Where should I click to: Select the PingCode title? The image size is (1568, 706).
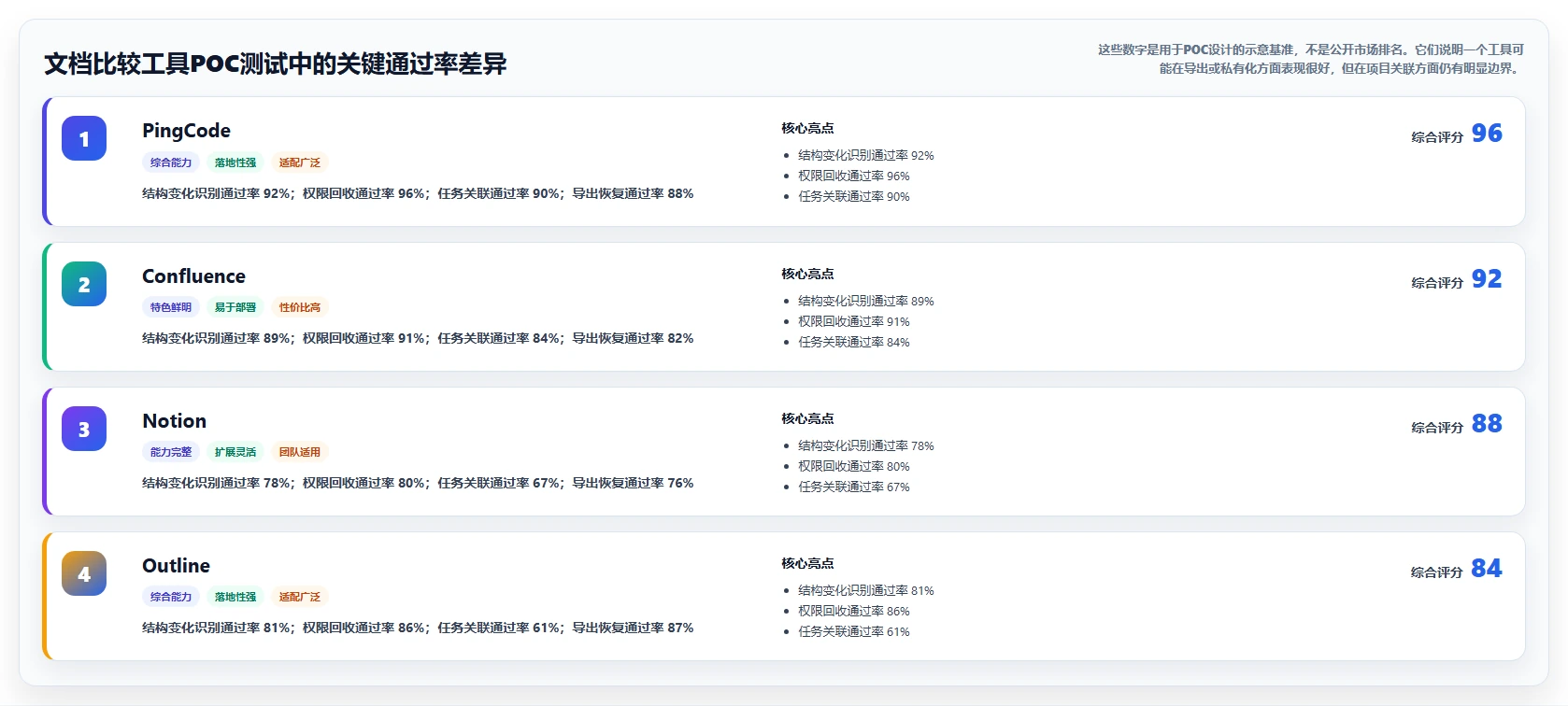(x=186, y=131)
